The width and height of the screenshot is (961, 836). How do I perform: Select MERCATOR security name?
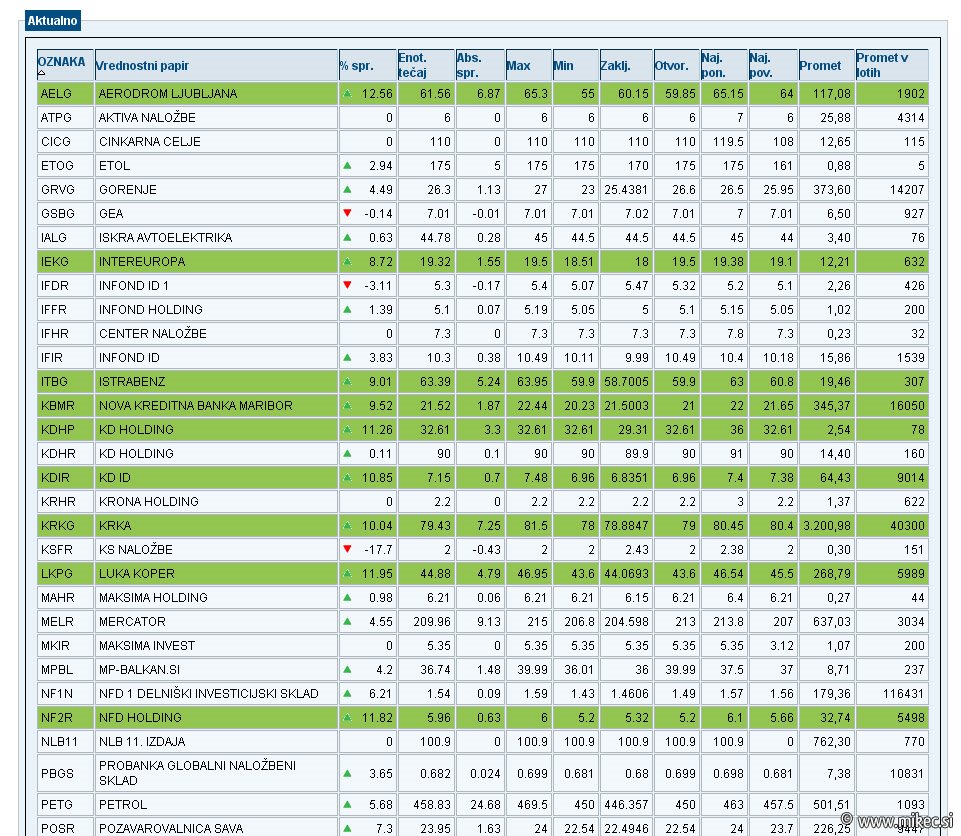pos(132,621)
